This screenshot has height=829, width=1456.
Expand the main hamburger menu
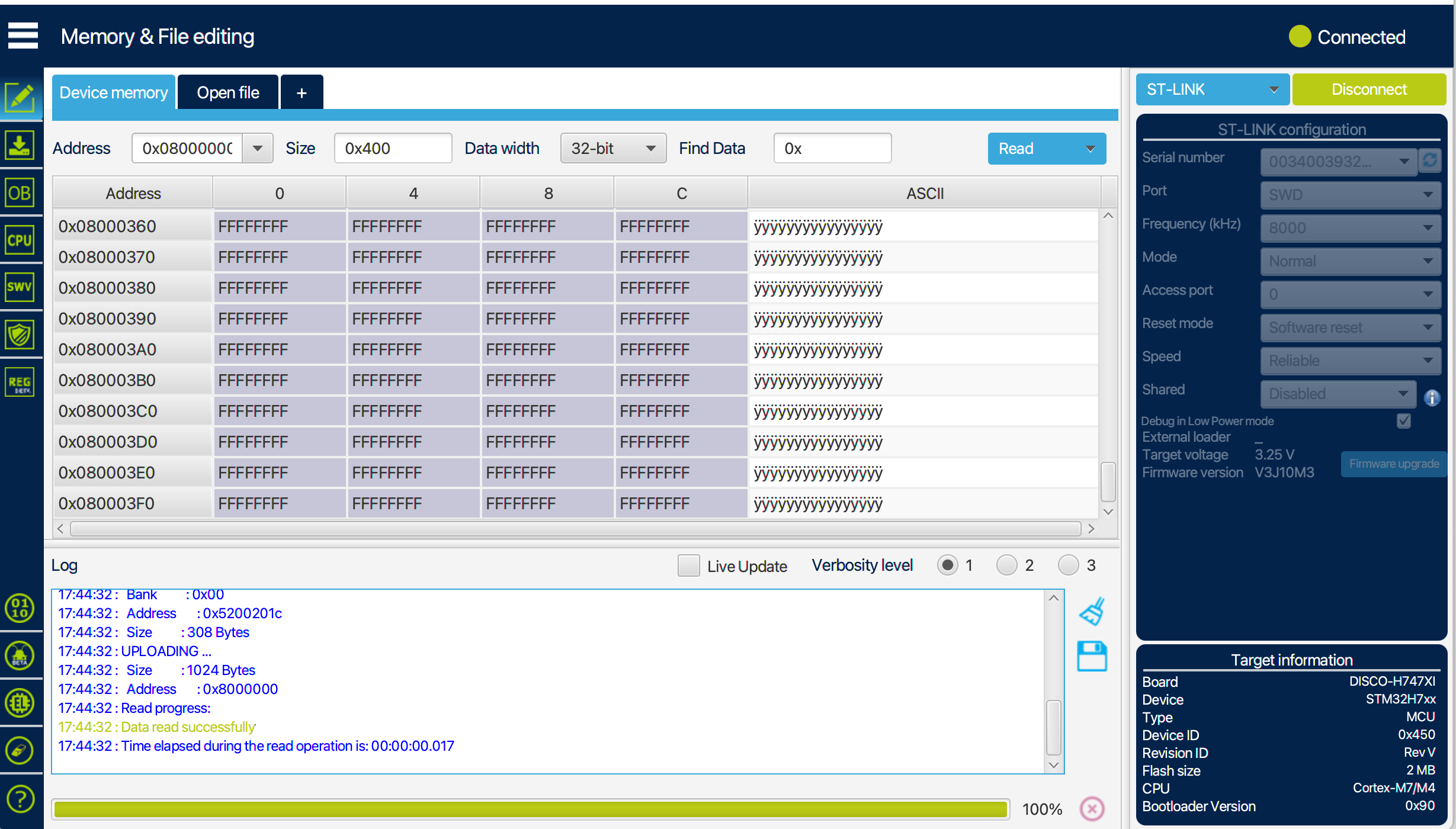click(23, 36)
